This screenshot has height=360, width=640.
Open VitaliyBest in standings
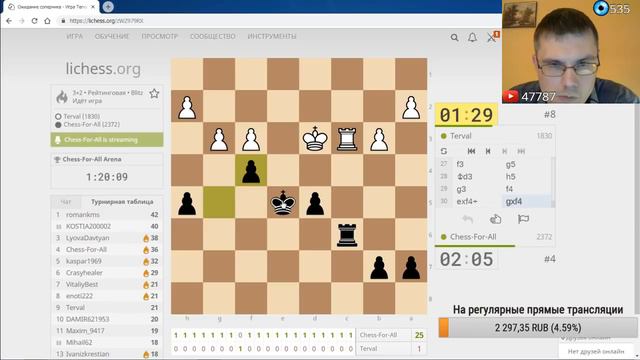tap(82, 284)
